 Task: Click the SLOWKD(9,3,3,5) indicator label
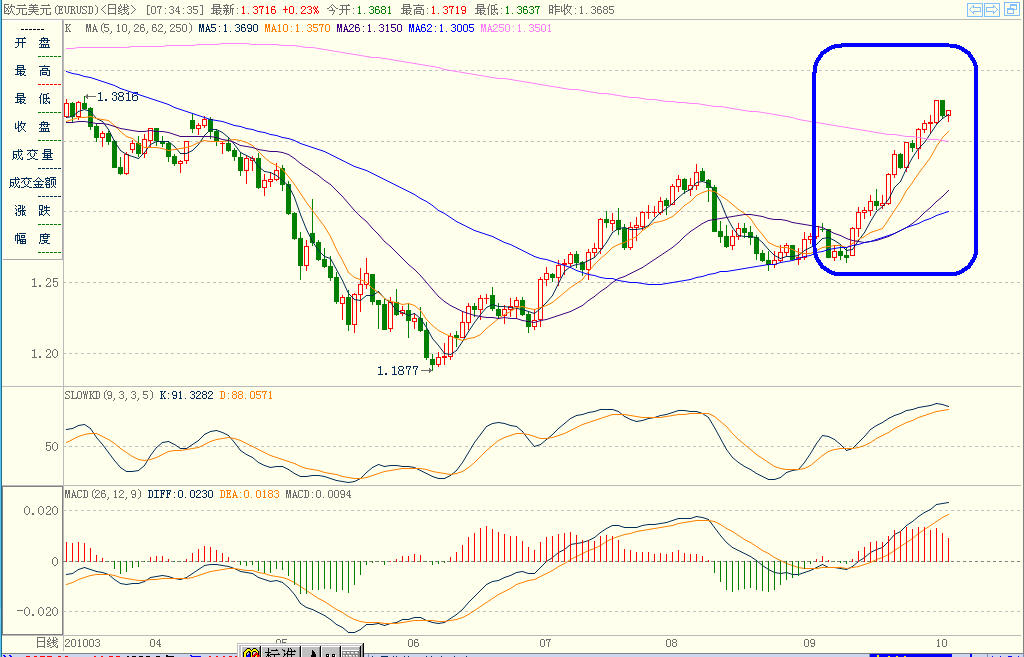point(110,395)
